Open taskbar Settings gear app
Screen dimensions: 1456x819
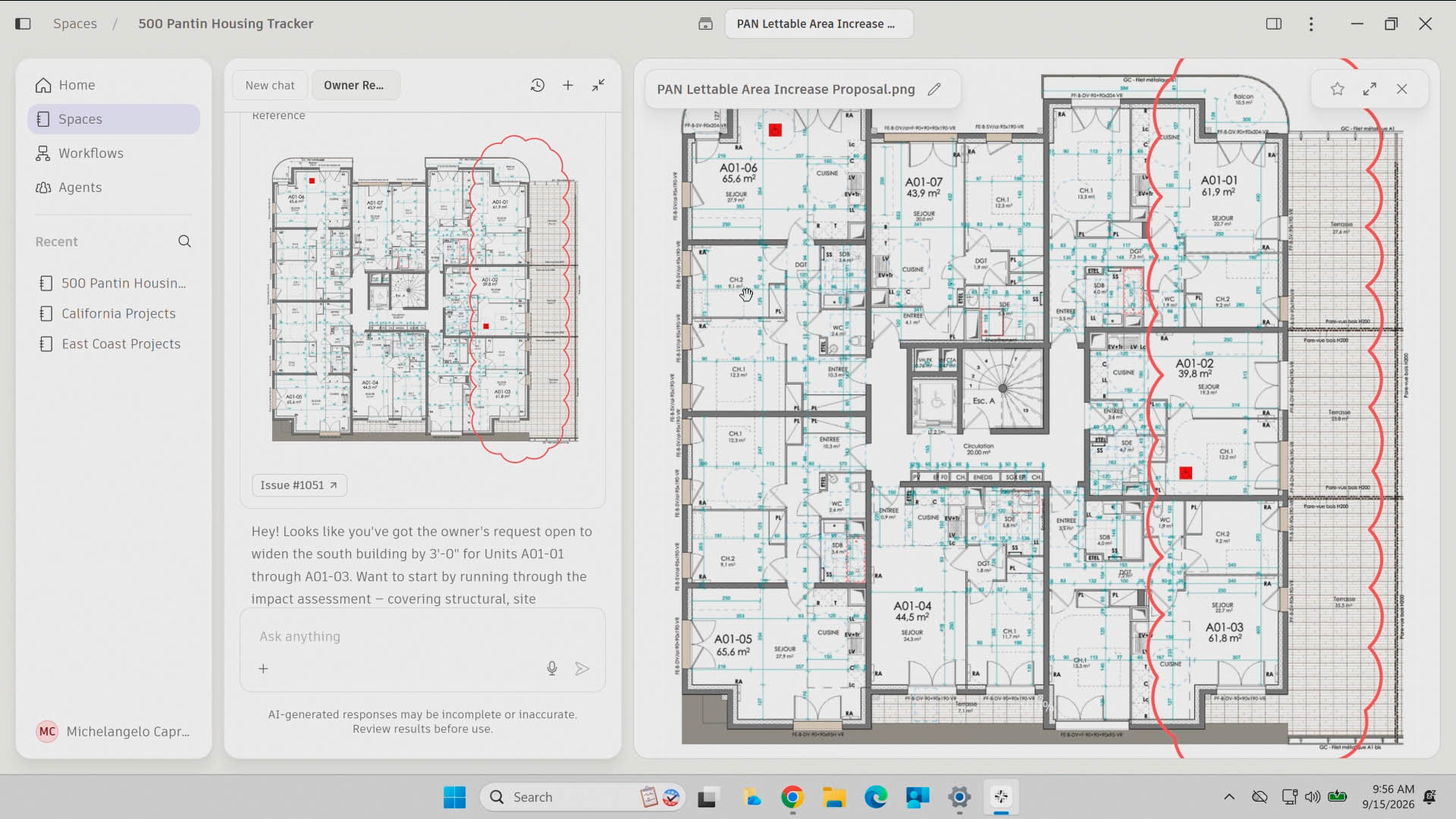click(x=959, y=797)
